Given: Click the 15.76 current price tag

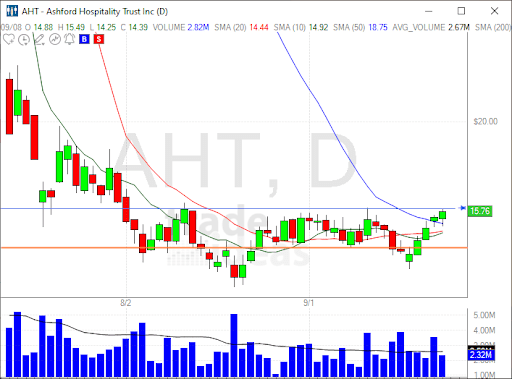Looking at the screenshot, I should (480, 211).
